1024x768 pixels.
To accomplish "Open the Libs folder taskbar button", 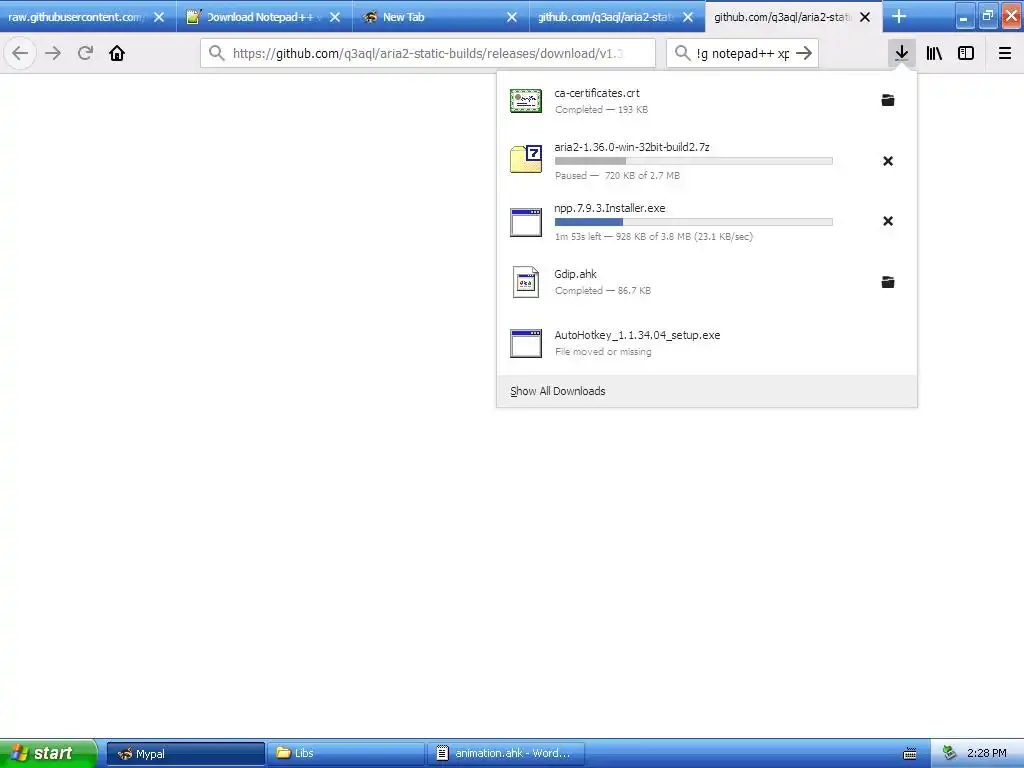I will click(x=345, y=754).
